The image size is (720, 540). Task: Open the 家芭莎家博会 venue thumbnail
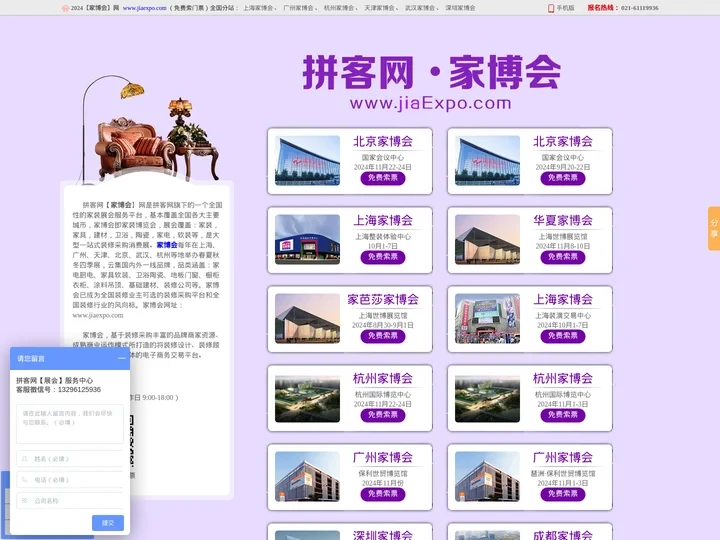tap(307, 318)
